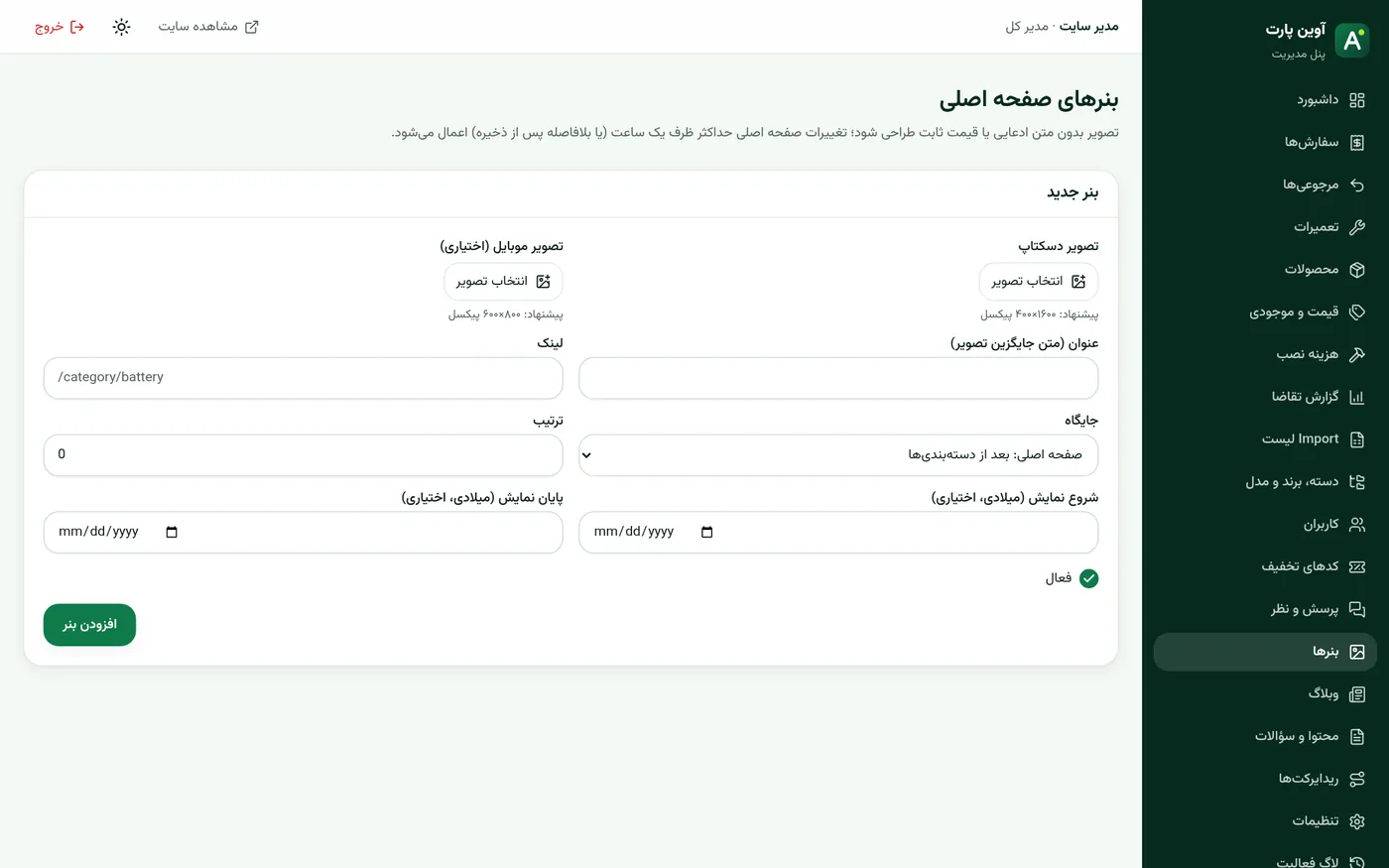Click the کدهای تخفیف ticket icon
This screenshot has height=868, width=1389.
point(1357,566)
